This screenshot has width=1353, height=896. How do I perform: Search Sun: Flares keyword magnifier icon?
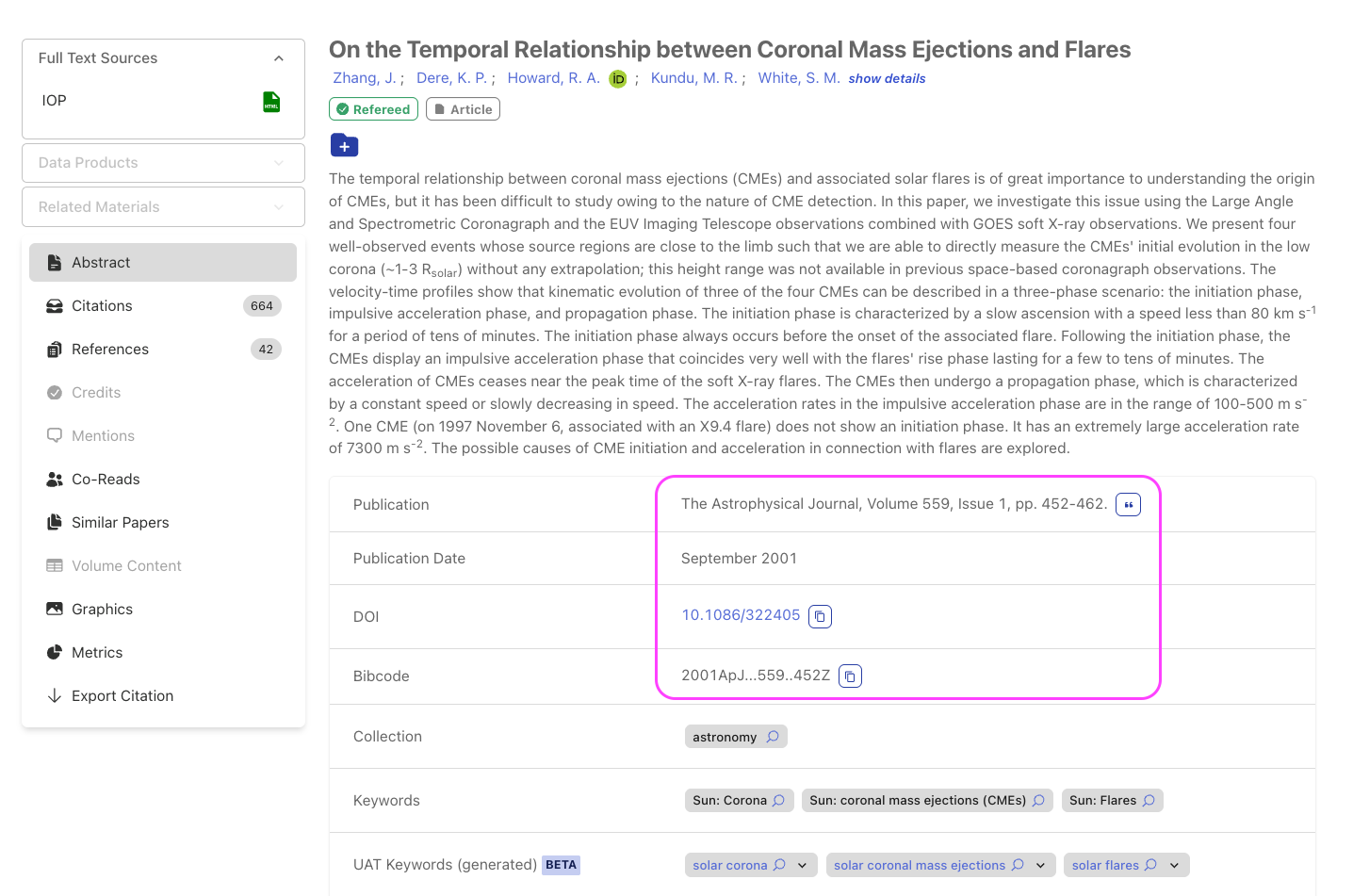click(x=1149, y=801)
